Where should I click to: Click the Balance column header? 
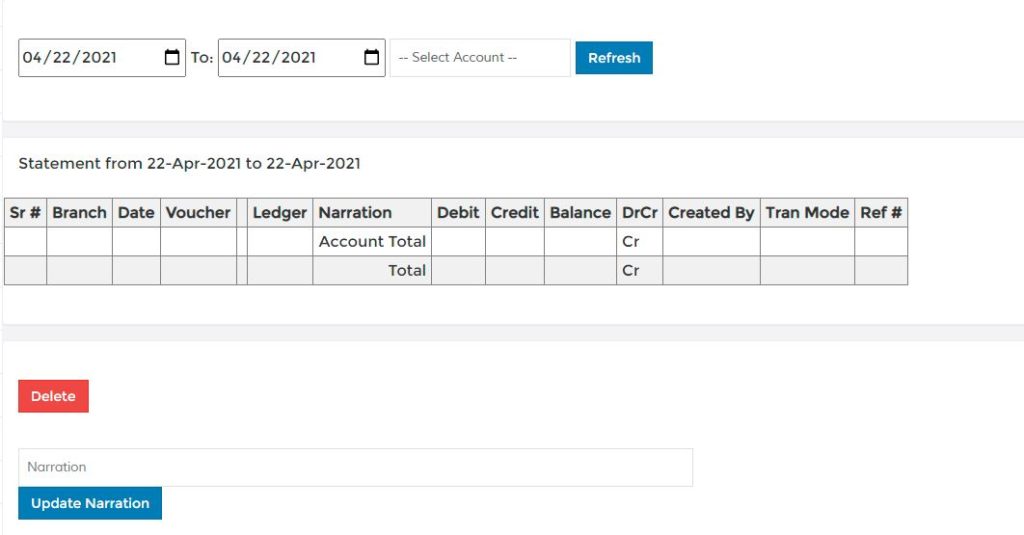[x=580, y=212]
